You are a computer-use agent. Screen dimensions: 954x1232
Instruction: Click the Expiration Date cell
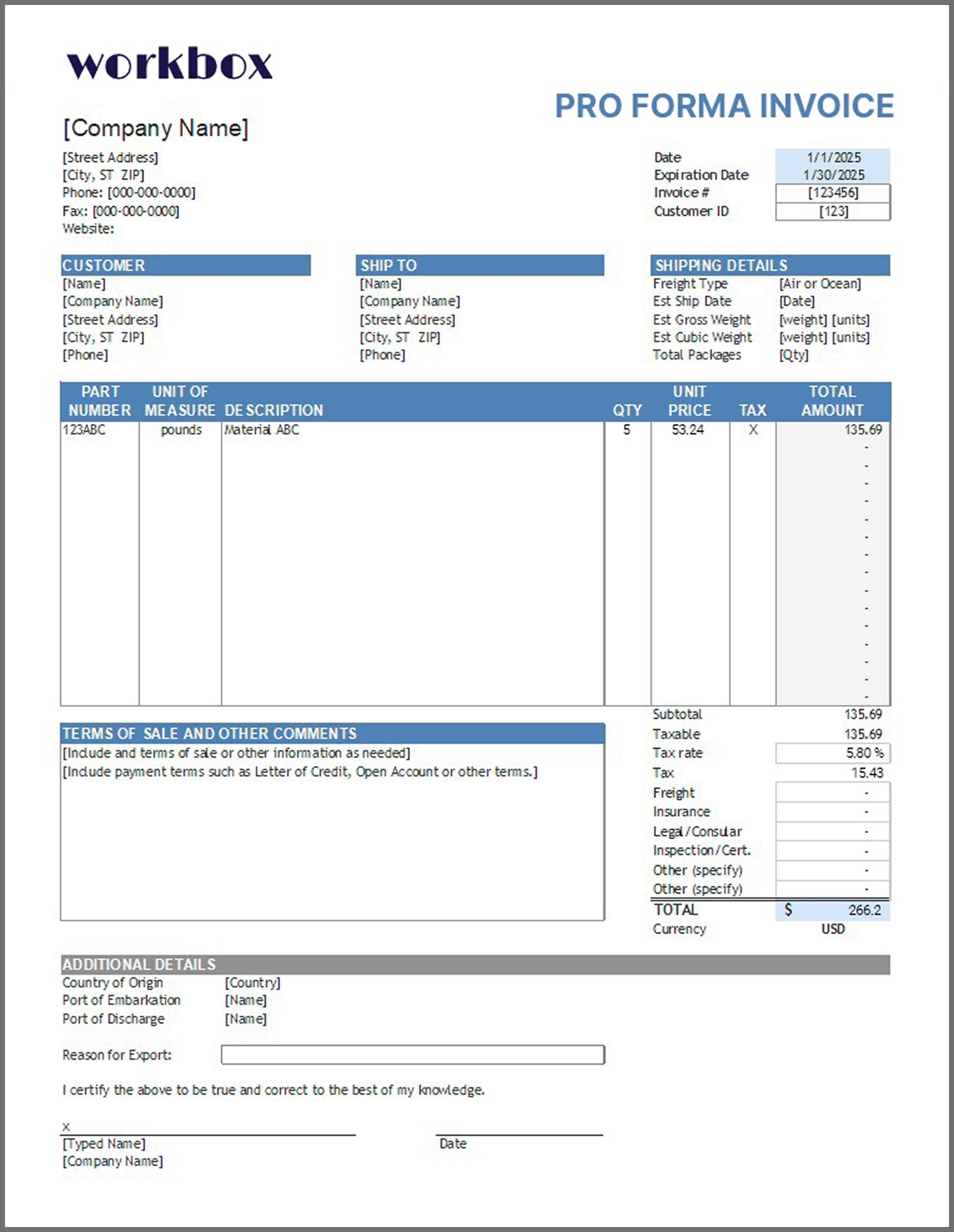[x=832, y=175]
